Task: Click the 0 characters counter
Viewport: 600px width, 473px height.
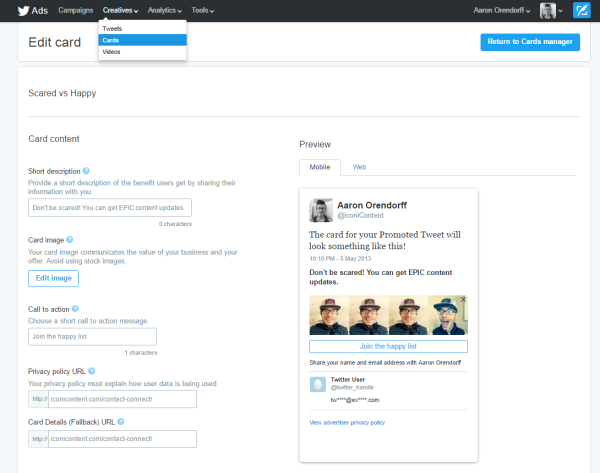Action: coord(175,224)
